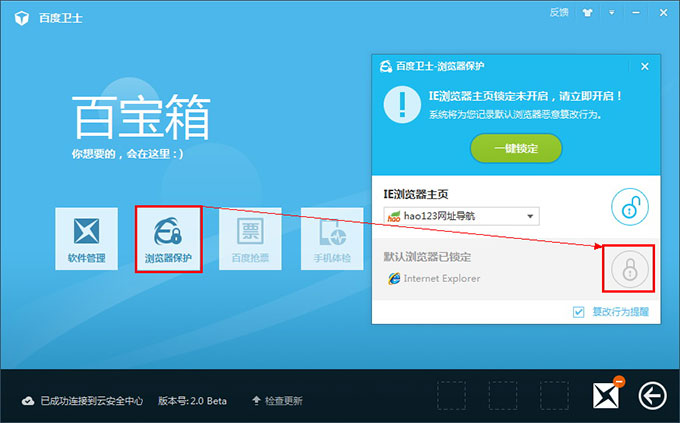The image size is (680, 423).
Task: Click the first empty shortcut slot
Action: point(452,395)
